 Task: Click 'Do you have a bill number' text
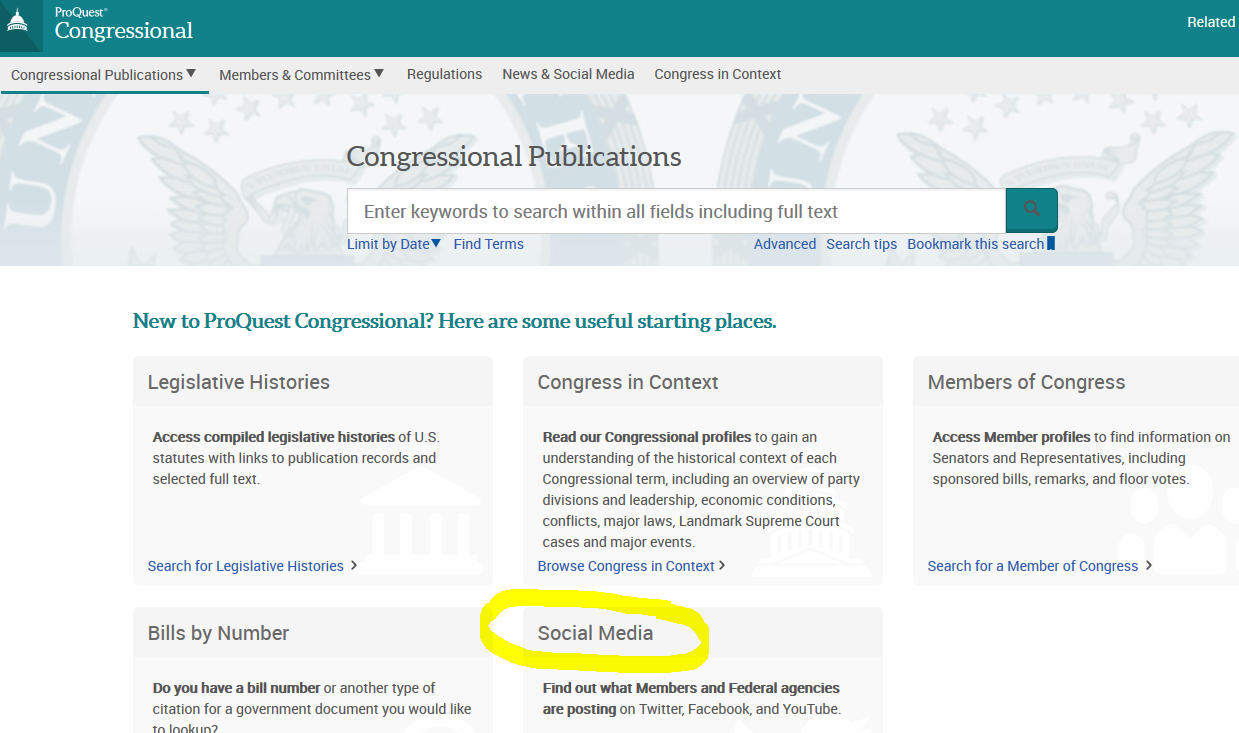coord(236,688)
